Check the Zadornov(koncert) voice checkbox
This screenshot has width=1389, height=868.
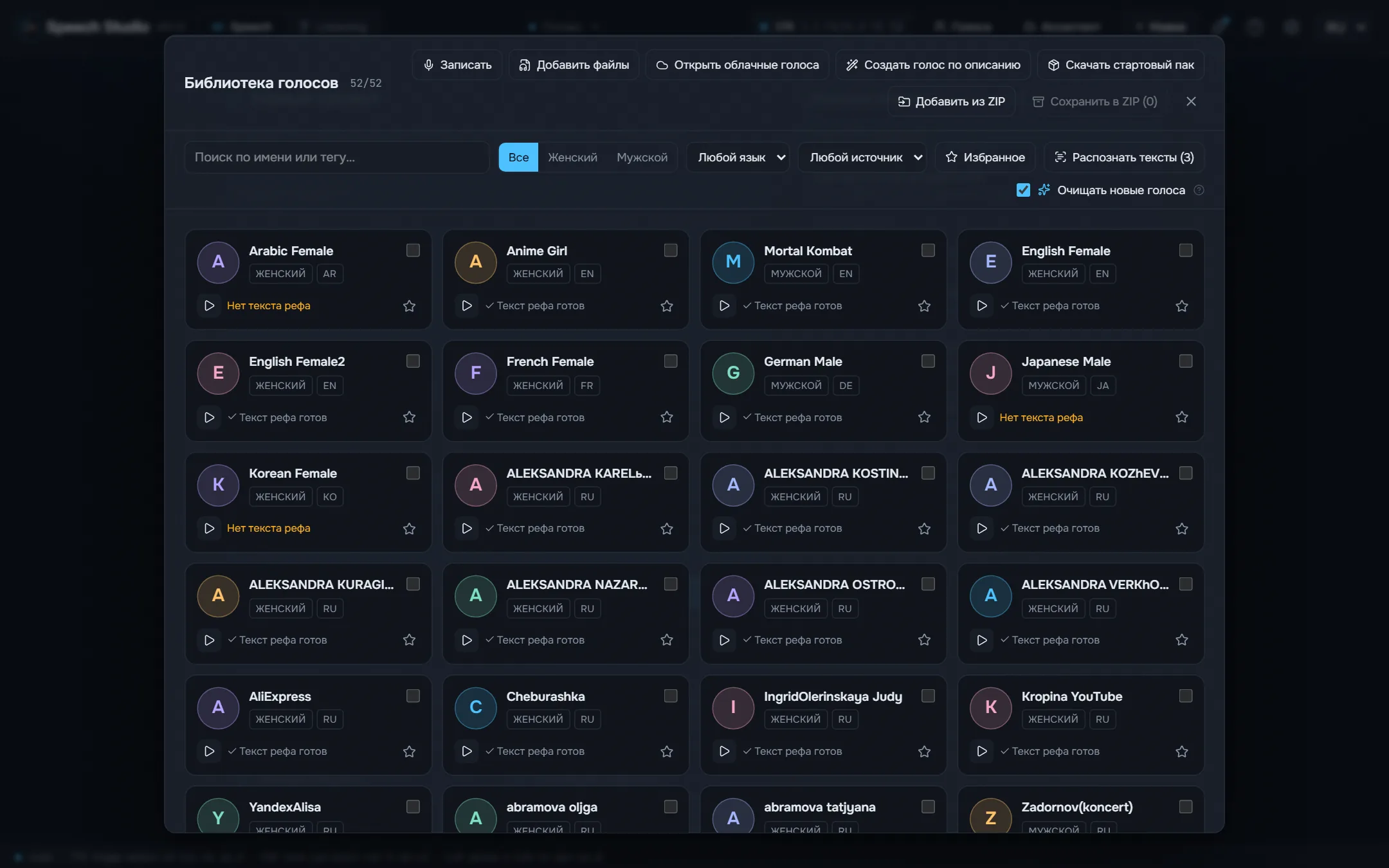tap(1186, 806)
